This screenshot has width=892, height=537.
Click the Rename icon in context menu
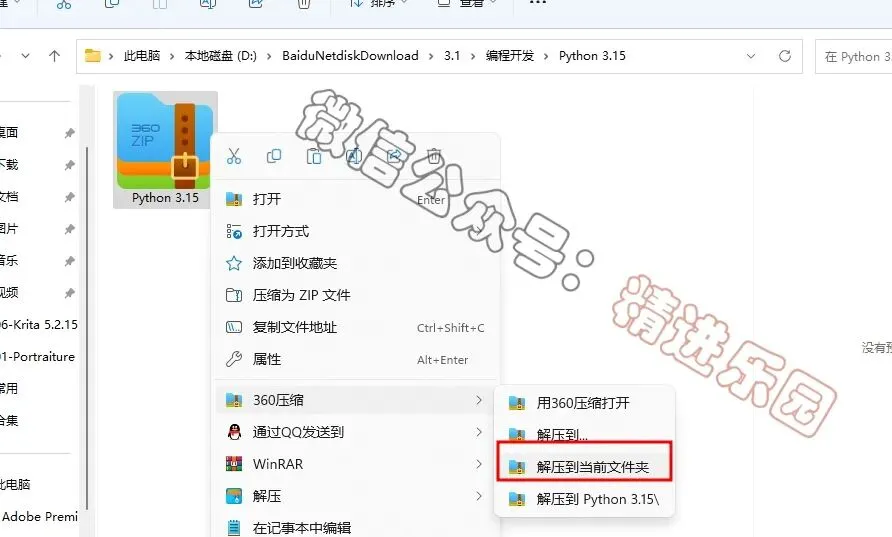point(354,155)
